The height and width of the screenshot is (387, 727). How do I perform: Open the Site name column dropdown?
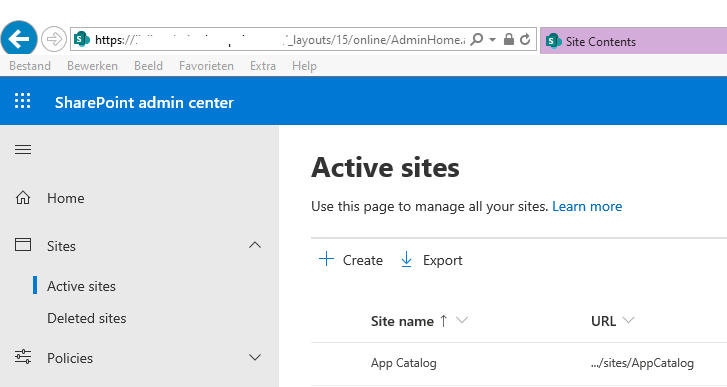(x=462, y=320)
